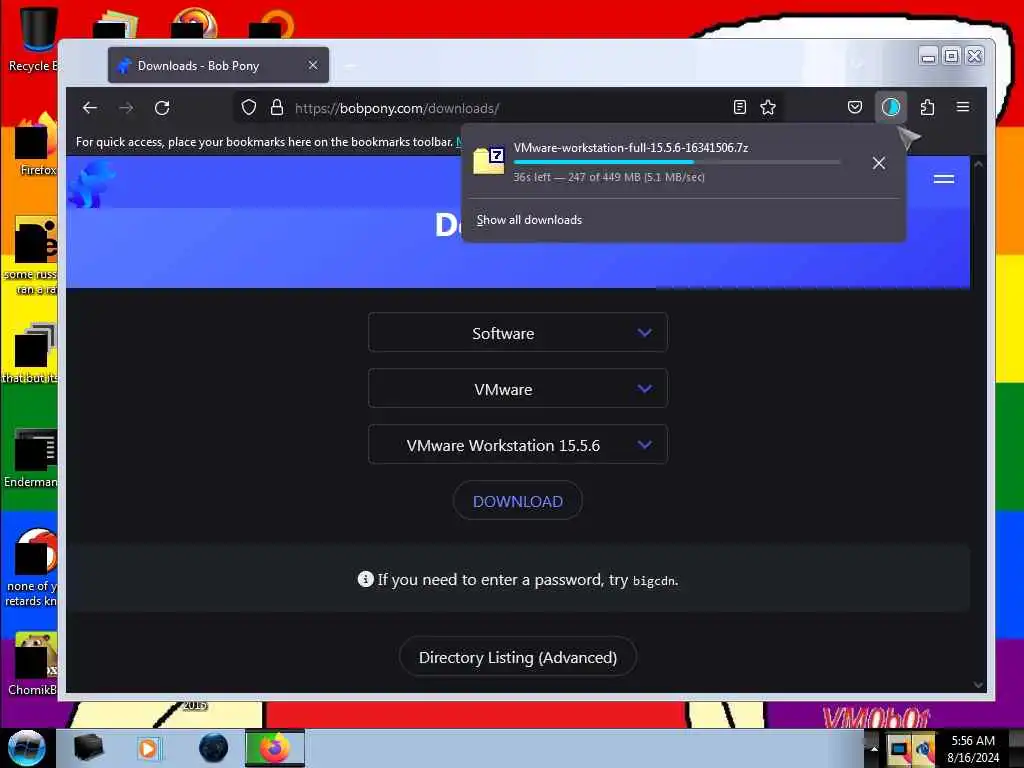Click the page scrollbar down arrow

(978, 685)
